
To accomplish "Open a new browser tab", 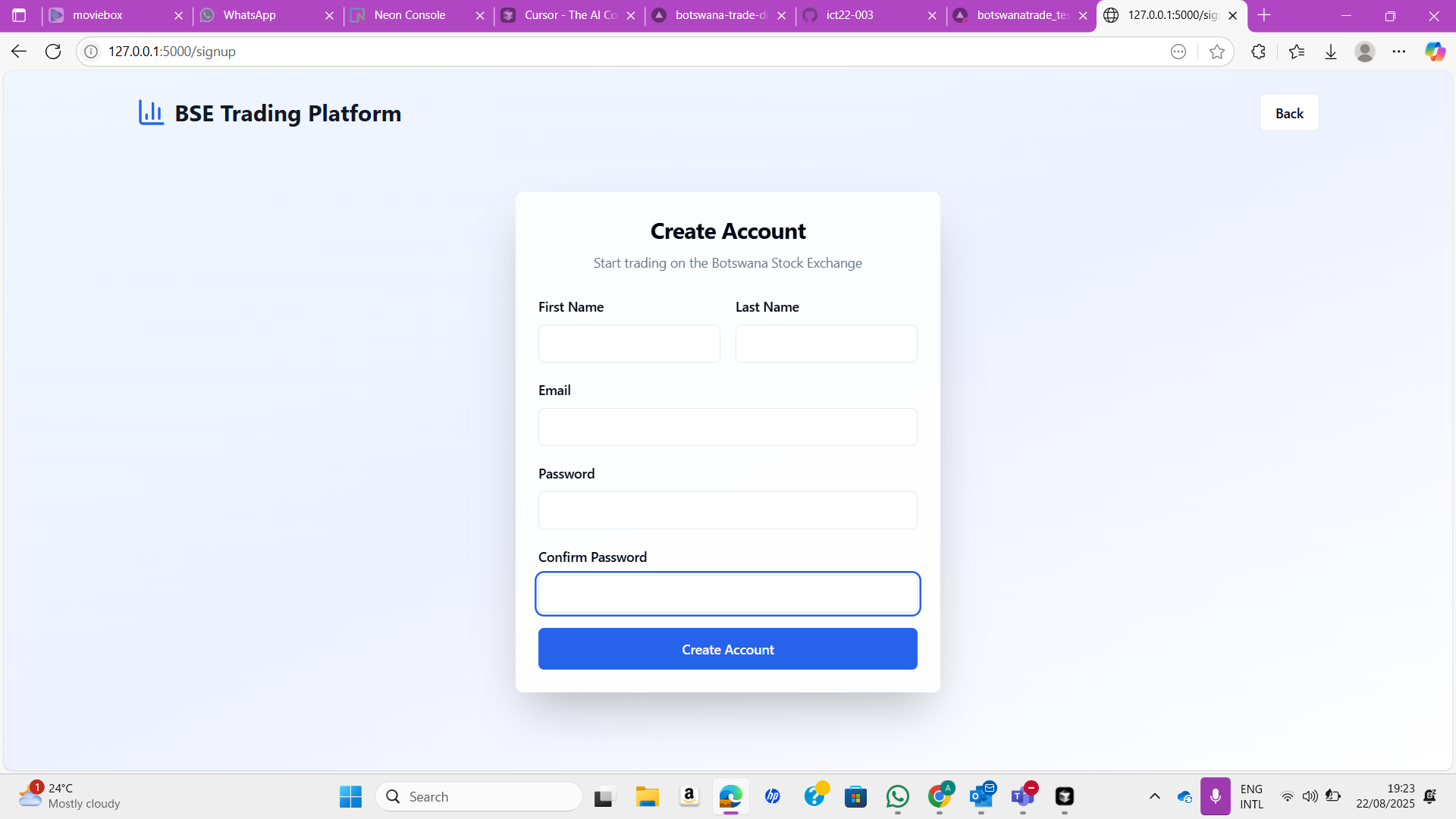I will coord(1263,15).
